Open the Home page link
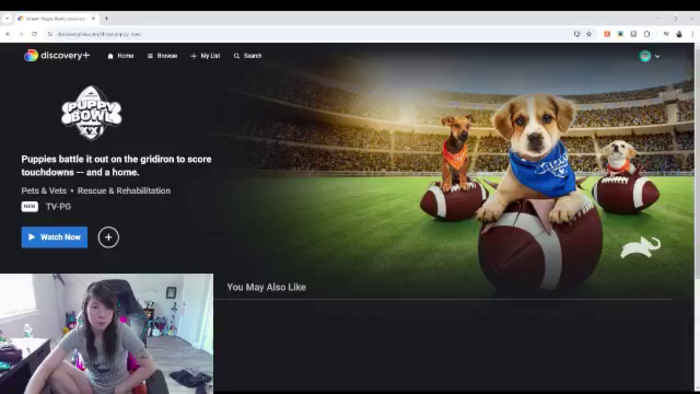This screenshot has height=394, width=700. click(x=121, y=56)
